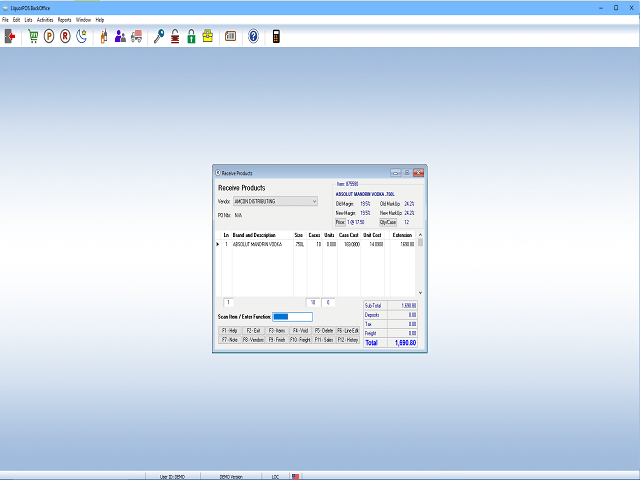The height and width of the screenshot is (480, 640).
Task: Open the green shopping cart icon
Action: [x=33, y=37]
